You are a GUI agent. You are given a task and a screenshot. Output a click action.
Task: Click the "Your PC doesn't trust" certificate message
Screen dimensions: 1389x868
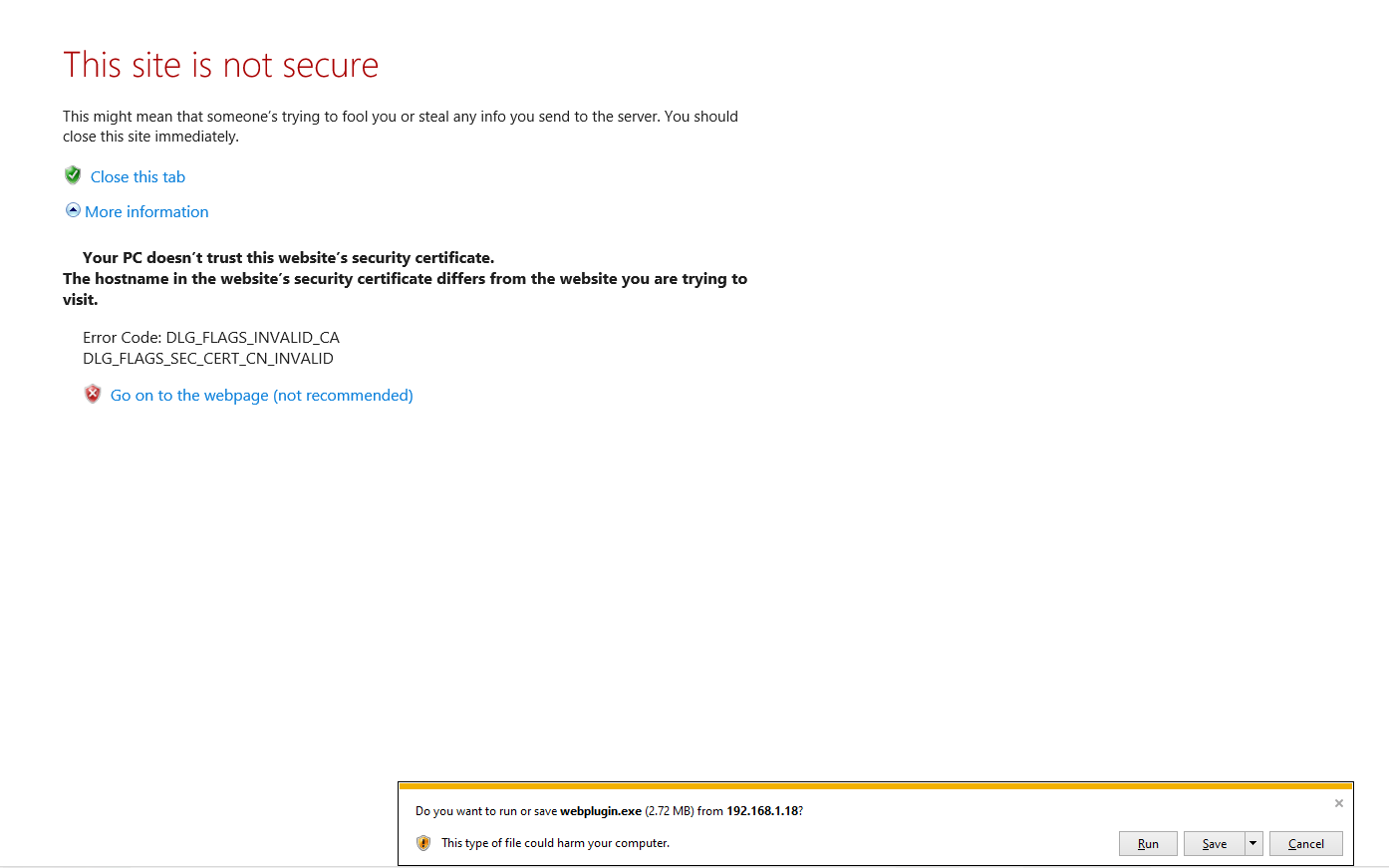coord(288,258)
